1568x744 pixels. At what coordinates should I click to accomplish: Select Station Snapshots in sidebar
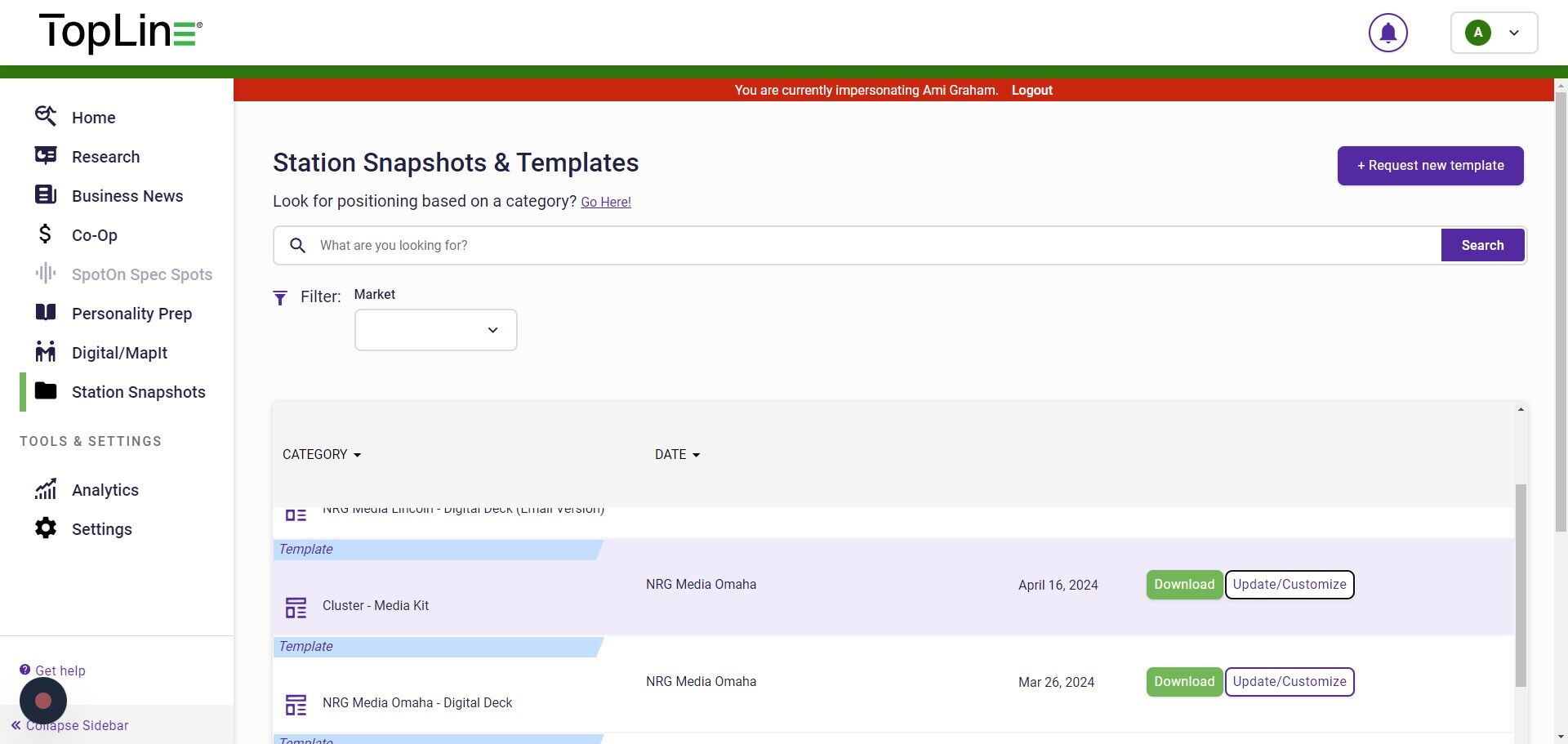pos(138,392)
